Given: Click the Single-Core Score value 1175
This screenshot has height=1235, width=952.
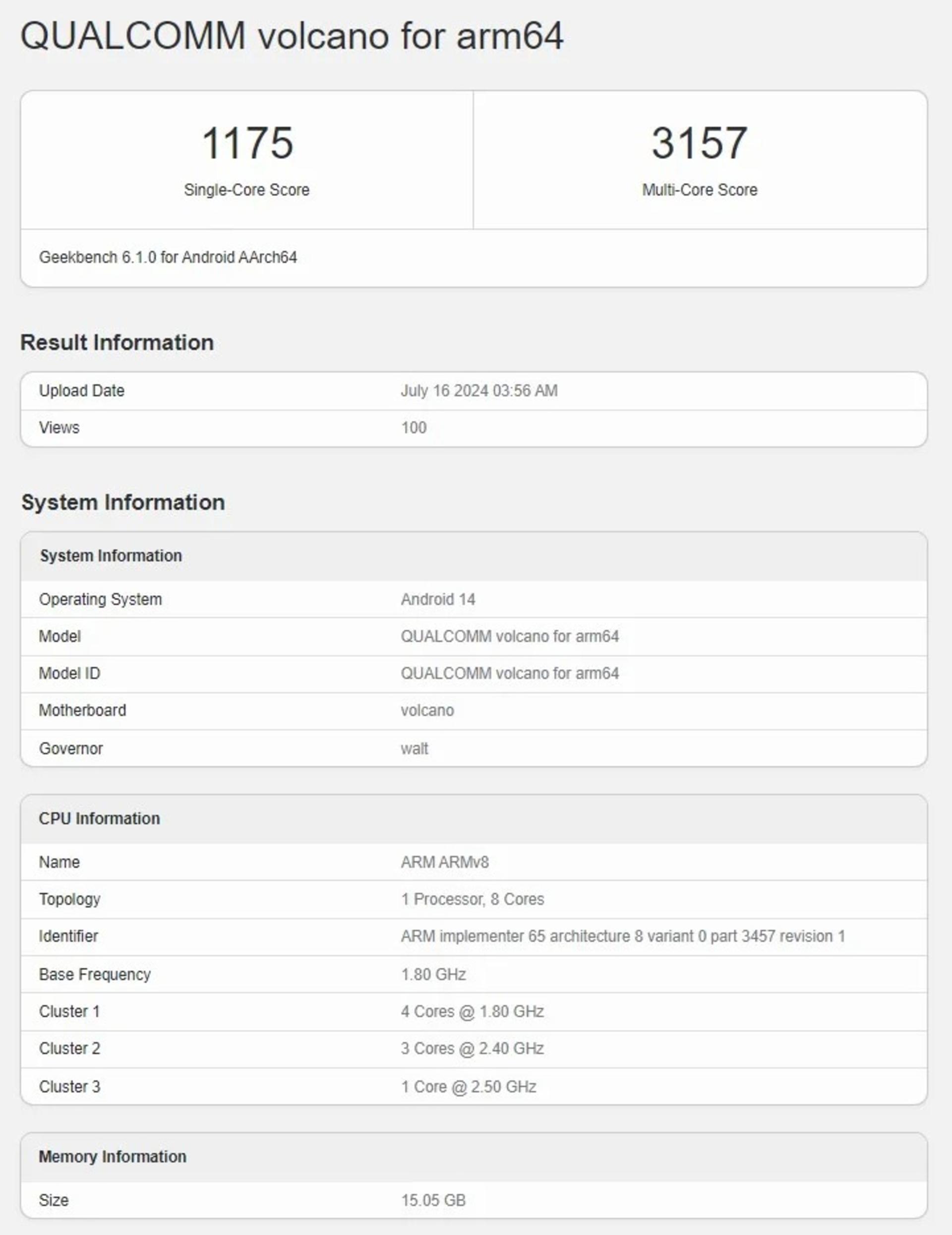Looking at the screenshot, I should 247,142.
